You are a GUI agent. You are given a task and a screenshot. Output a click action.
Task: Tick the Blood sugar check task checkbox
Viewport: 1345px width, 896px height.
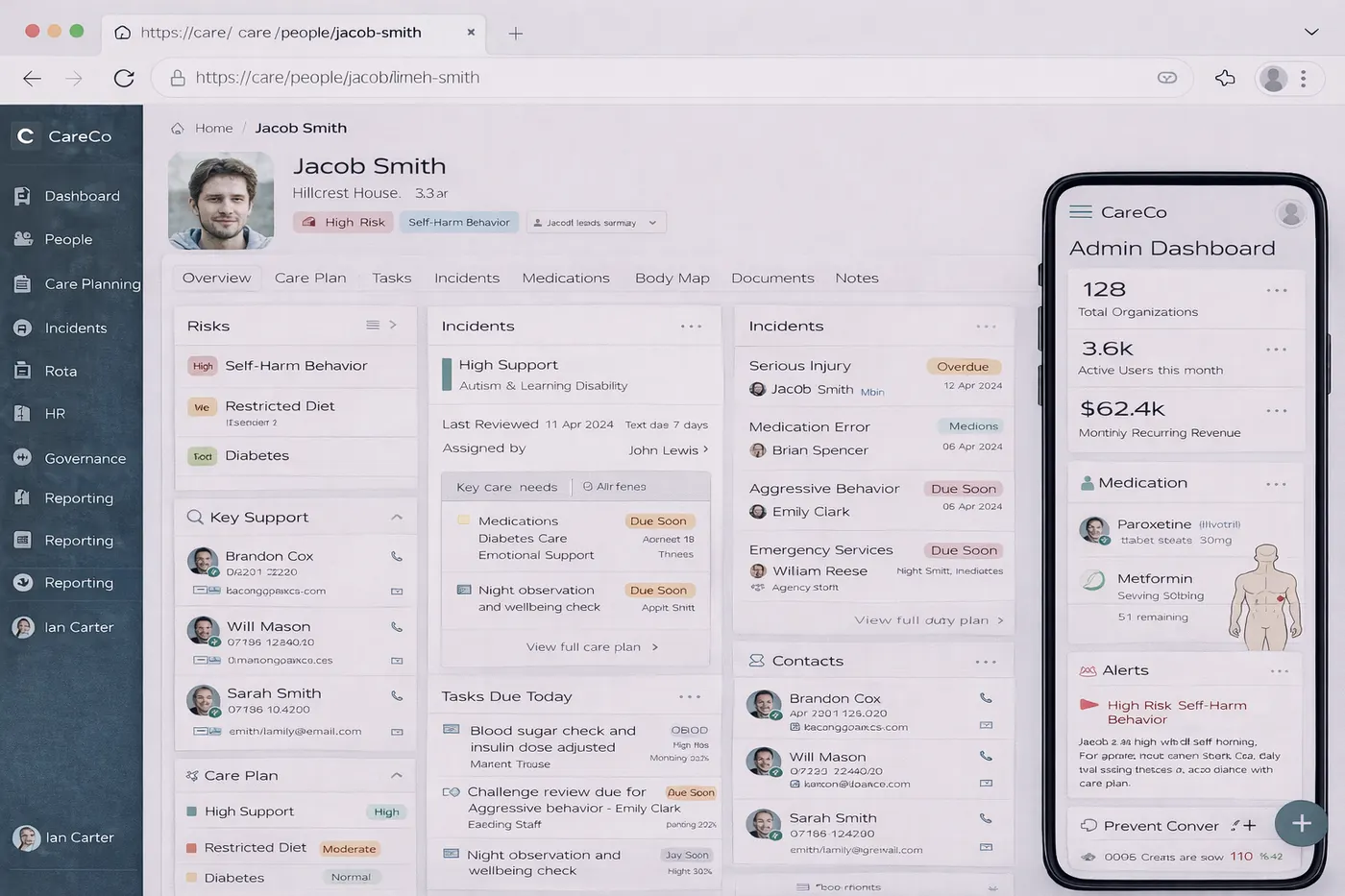451,730
